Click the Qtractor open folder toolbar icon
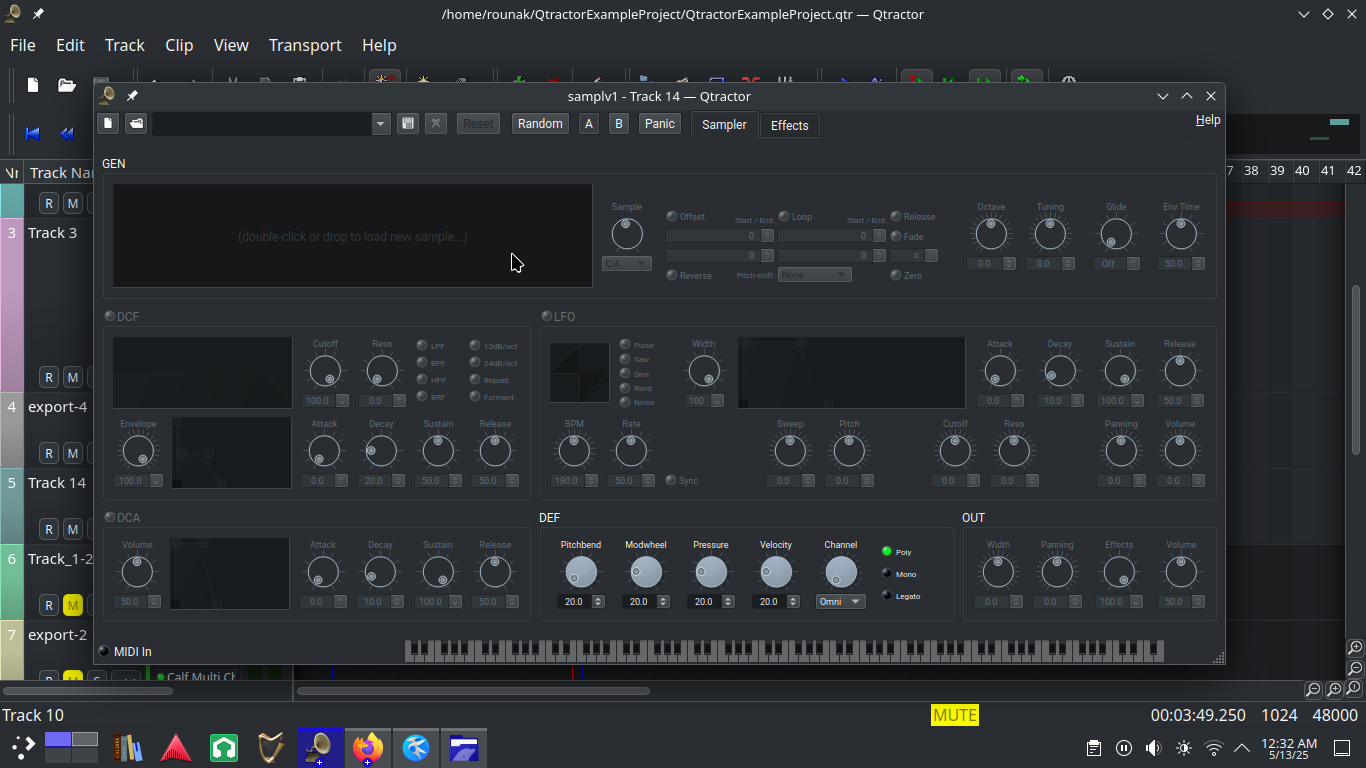The width and height of the screenshot is (1366, 768). 67,85
